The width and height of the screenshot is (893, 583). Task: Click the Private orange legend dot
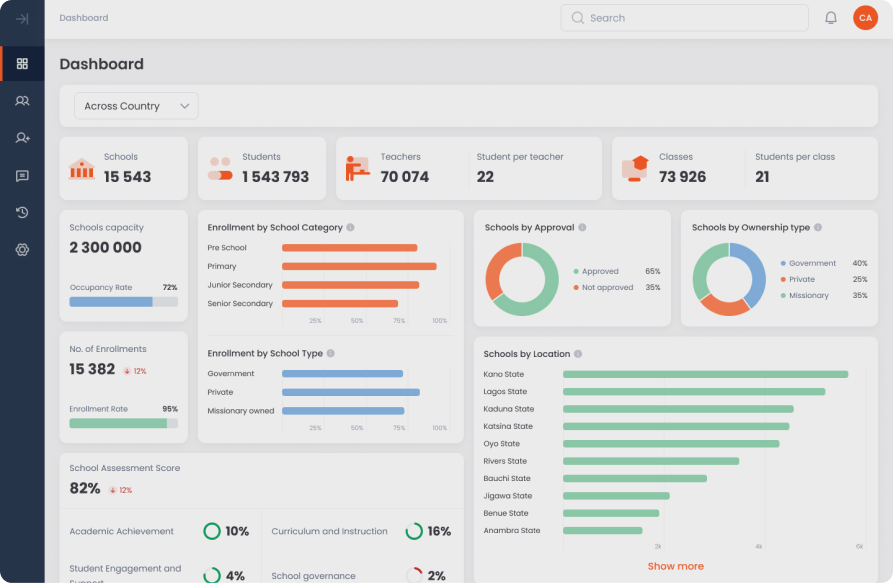pyautogui.click(x=783, y=279)
